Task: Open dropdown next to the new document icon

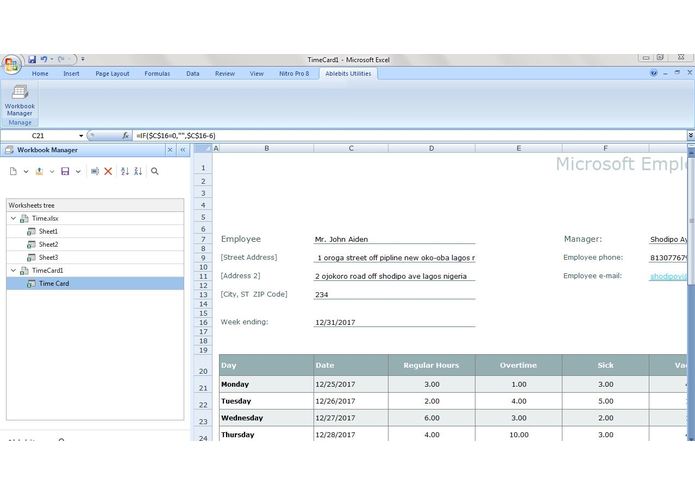Action: [26, 171]
